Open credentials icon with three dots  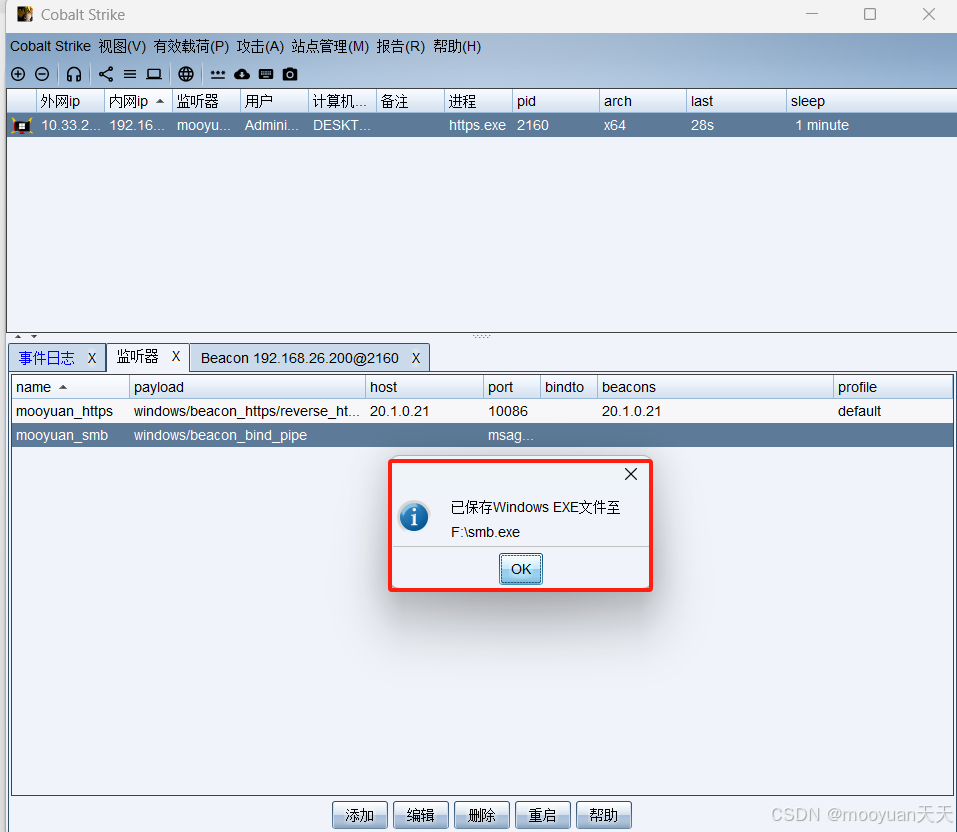(x=218, y=74)
